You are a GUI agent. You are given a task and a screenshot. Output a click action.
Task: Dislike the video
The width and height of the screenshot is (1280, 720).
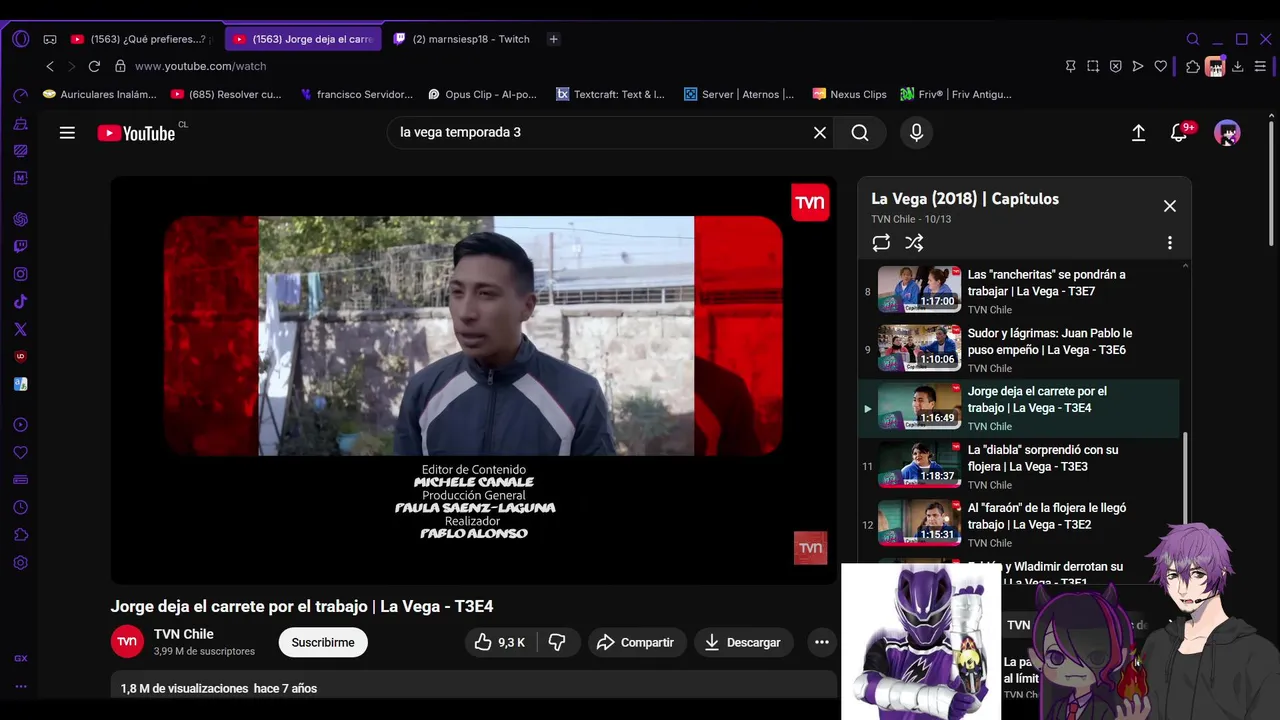pyautogui.click(x=558, y=642)
